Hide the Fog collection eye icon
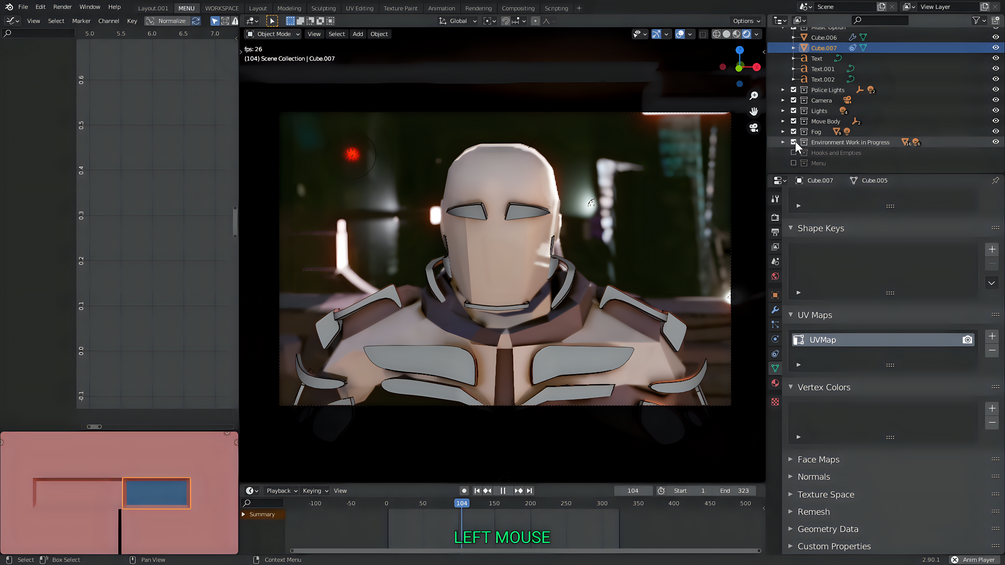 coord(995,131)
